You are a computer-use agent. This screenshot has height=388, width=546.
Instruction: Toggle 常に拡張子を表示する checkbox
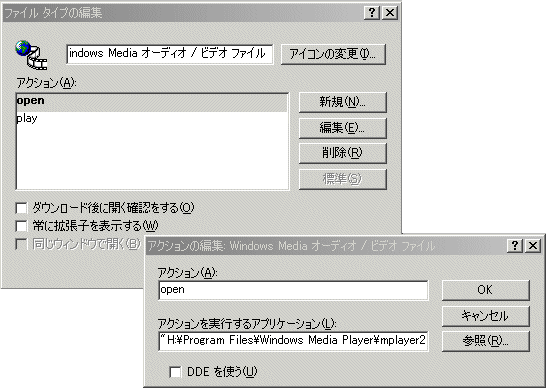click(21, 226)
